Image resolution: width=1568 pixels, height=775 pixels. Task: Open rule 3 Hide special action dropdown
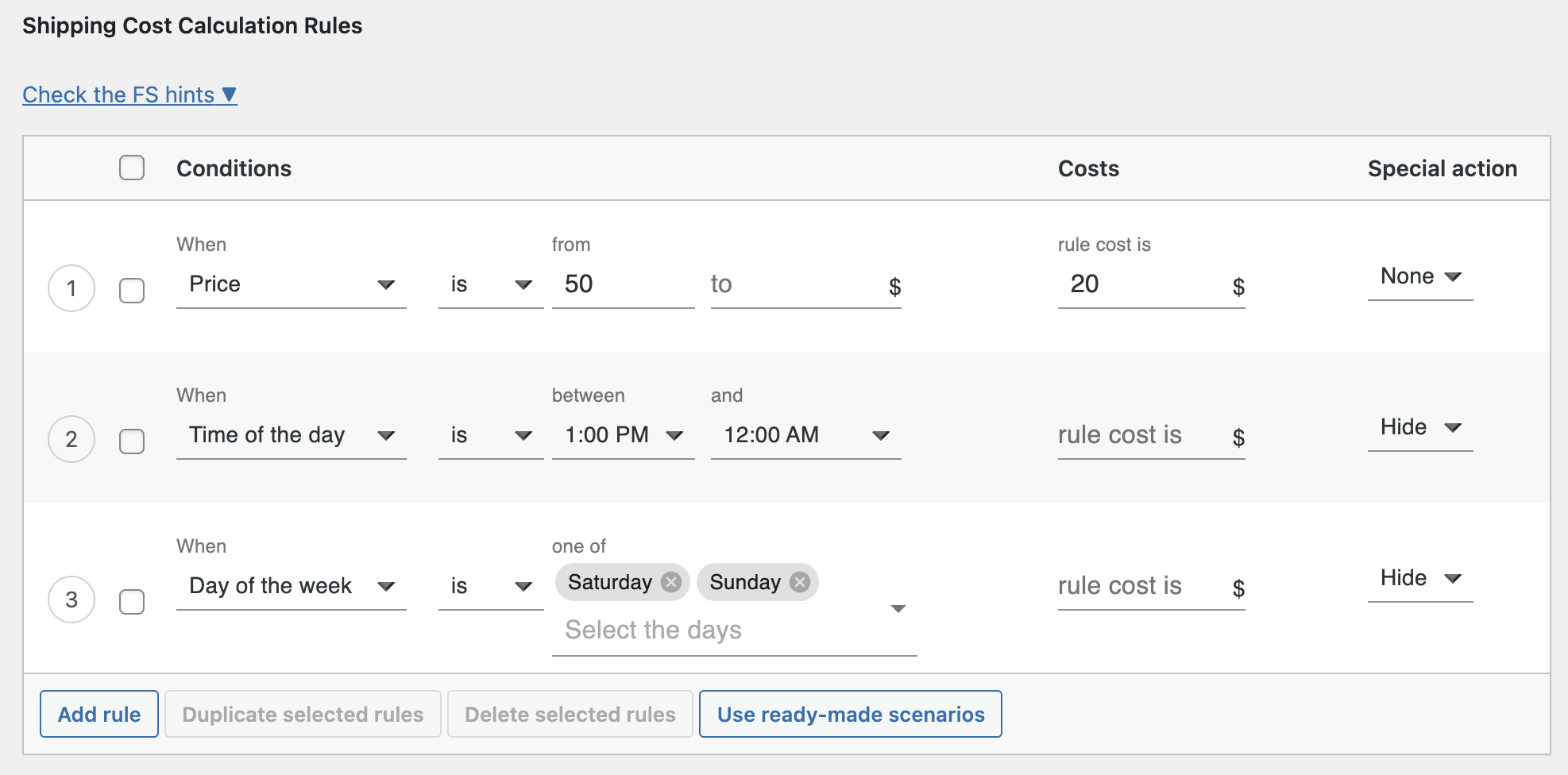(1420, 578)
